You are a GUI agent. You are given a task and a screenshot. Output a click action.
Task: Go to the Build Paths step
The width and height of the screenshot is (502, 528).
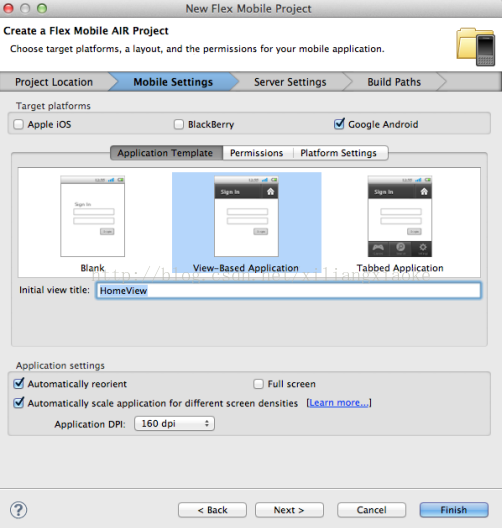[394, 82]
